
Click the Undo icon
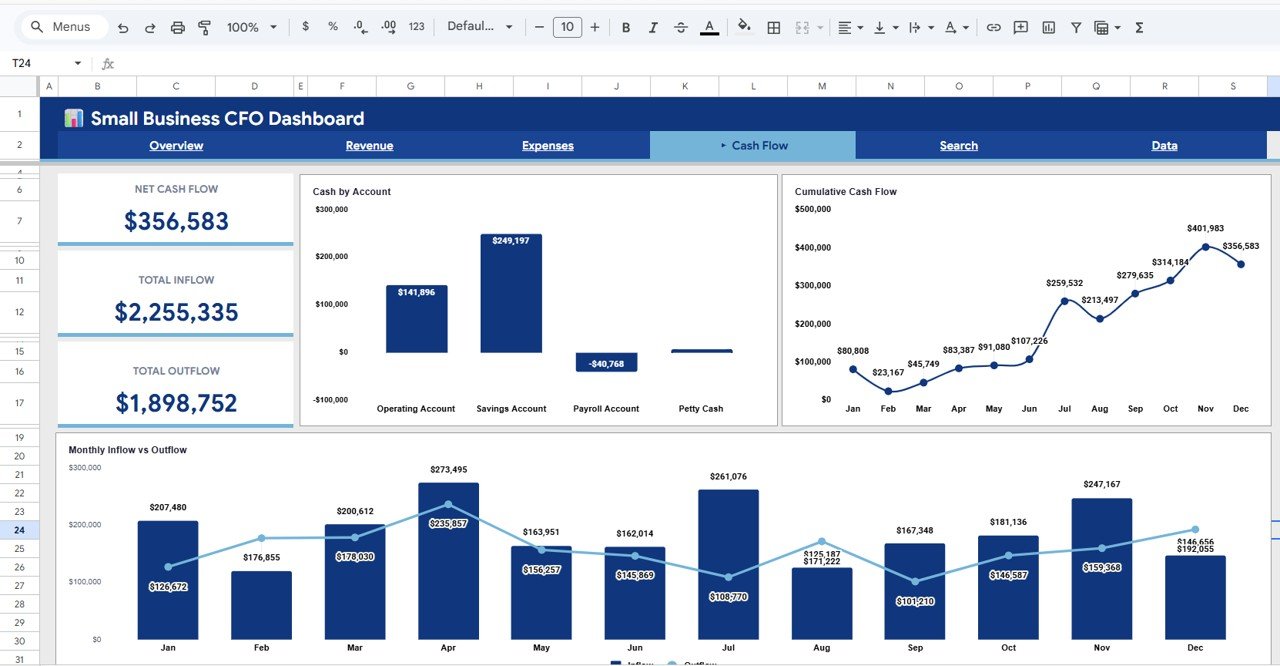pyautogui.click(x=122, y=27)
